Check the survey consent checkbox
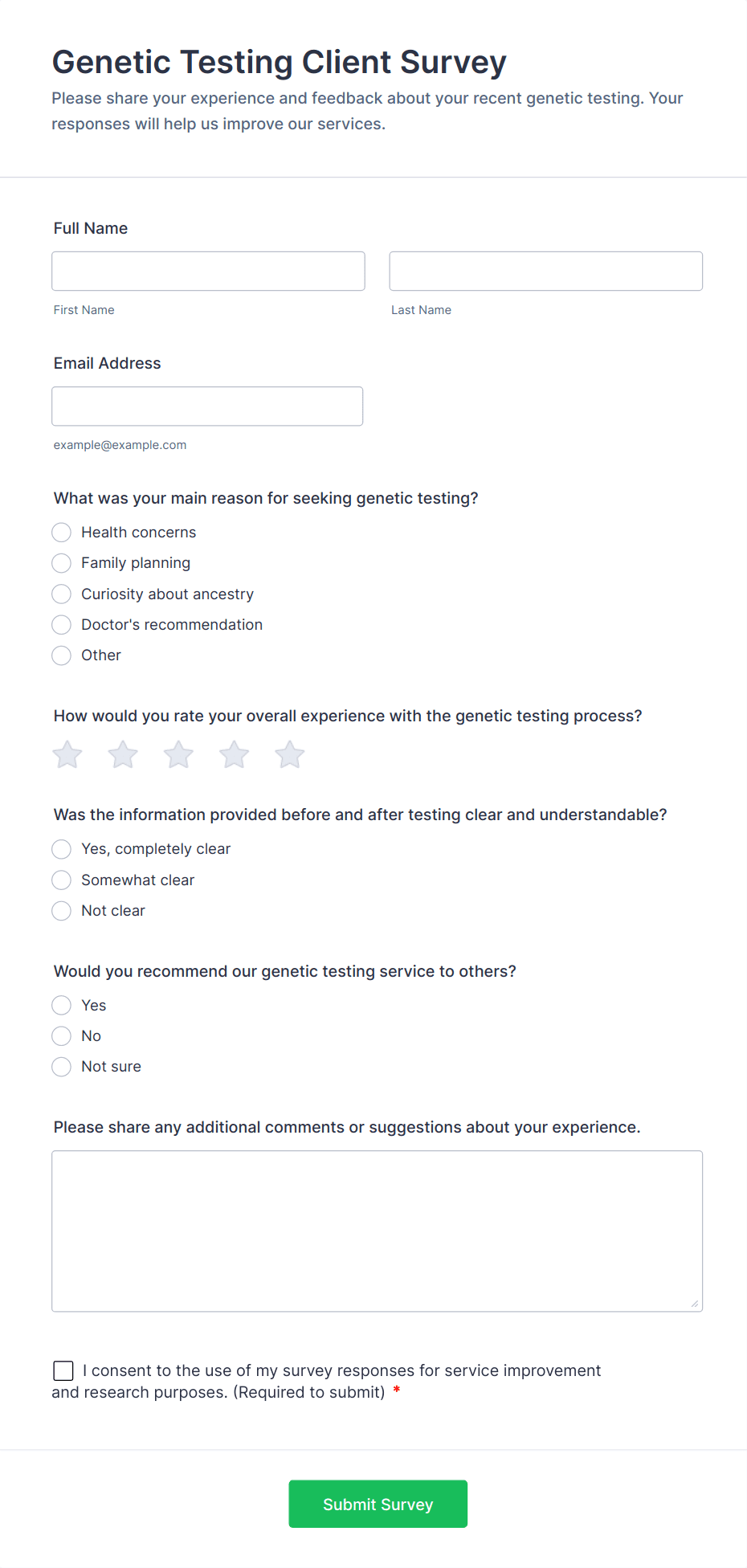Image resolution: width=747 pixels, height=1568 pixels. point(63,1370)
